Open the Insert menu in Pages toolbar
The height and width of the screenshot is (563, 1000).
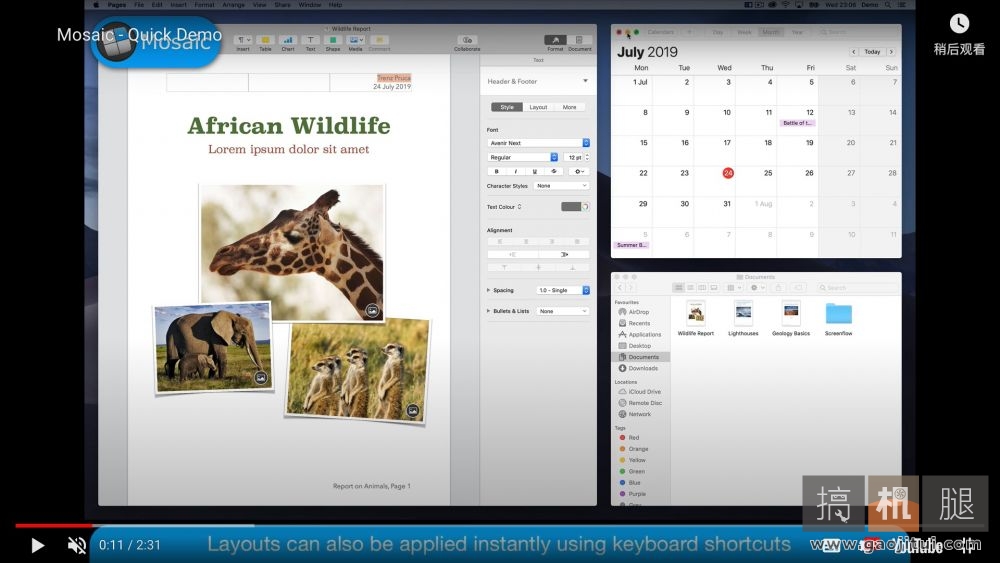(x=243, y=43)
